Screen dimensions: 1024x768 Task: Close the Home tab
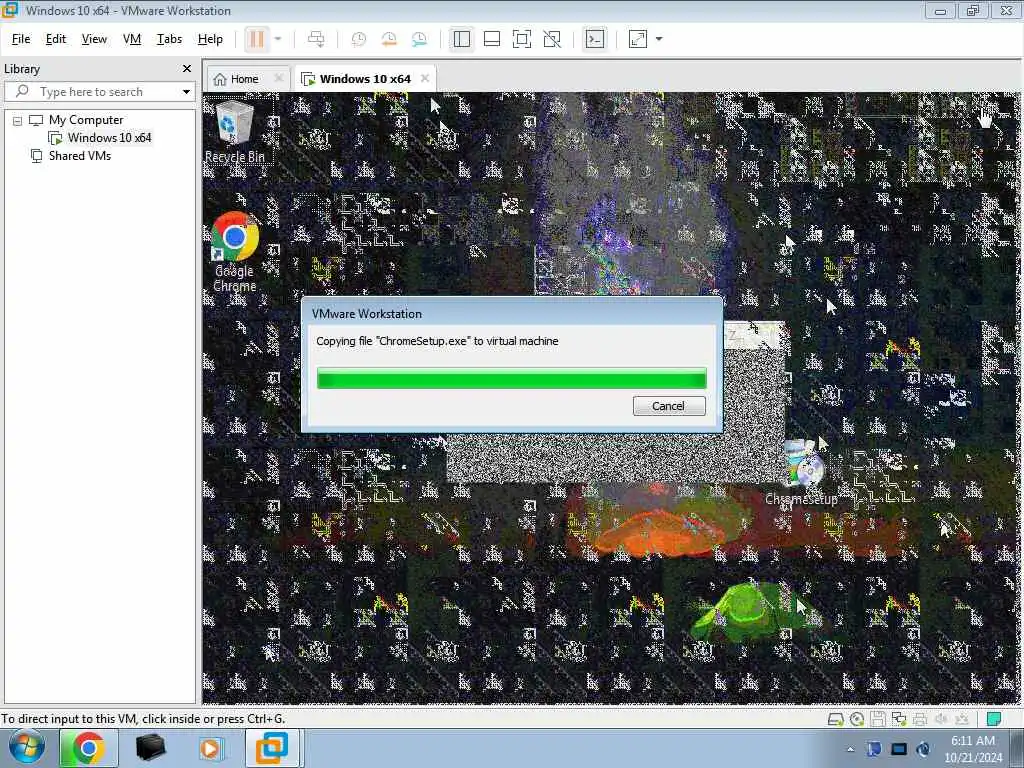click(279, 78)
